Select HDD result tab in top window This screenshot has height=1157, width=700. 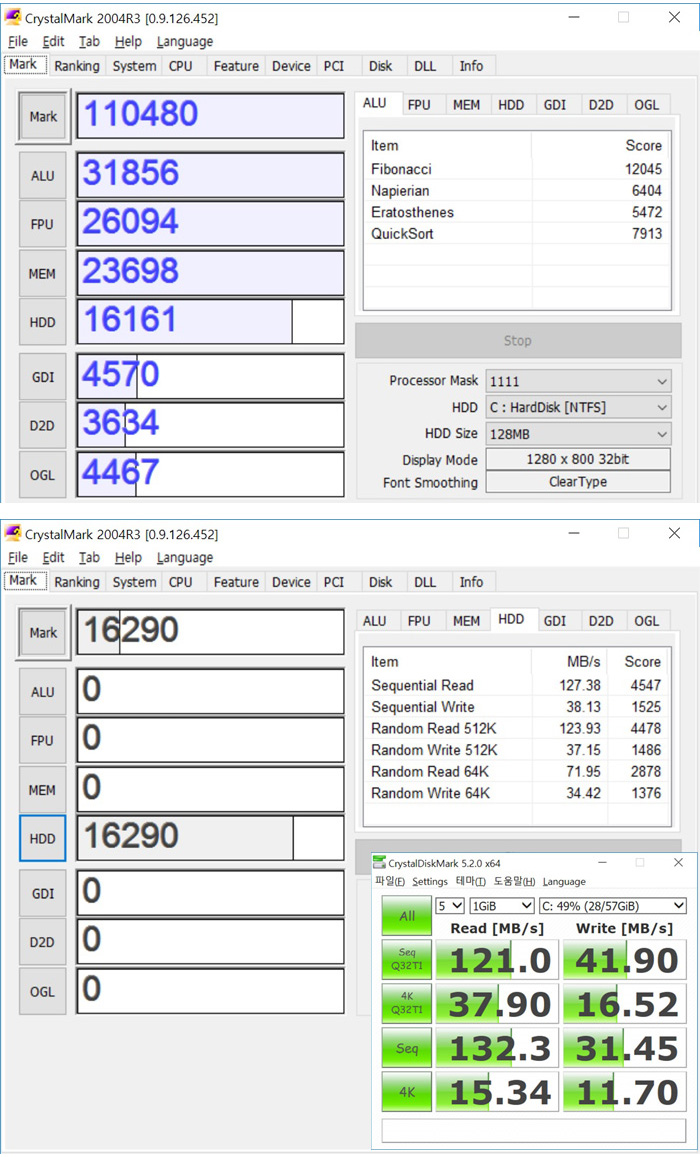click(x=511, y=105)
